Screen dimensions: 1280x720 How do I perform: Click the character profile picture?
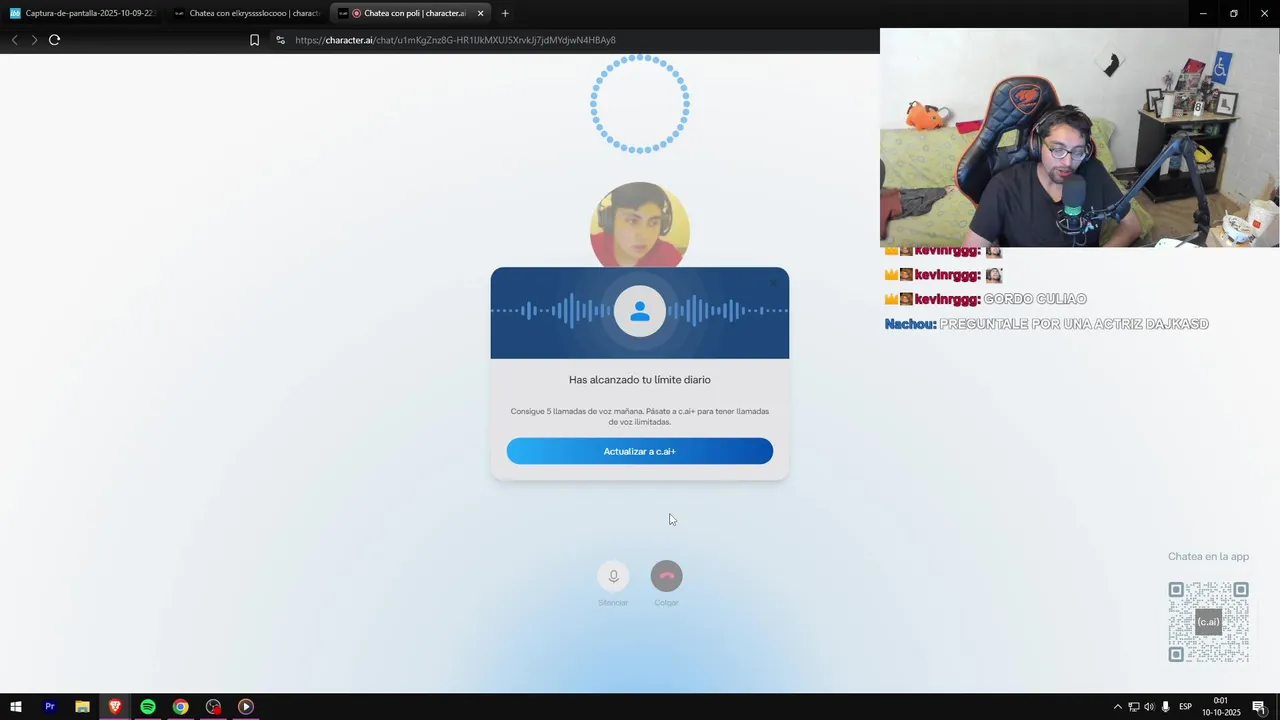(640, 226)
